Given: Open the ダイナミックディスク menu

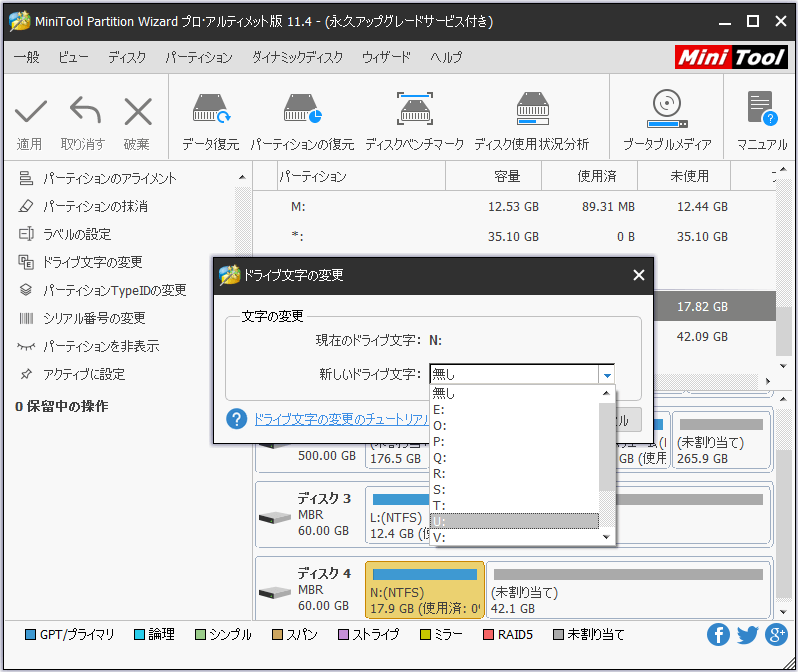Looking at the screenshot, I should click(x=298, y=57).
